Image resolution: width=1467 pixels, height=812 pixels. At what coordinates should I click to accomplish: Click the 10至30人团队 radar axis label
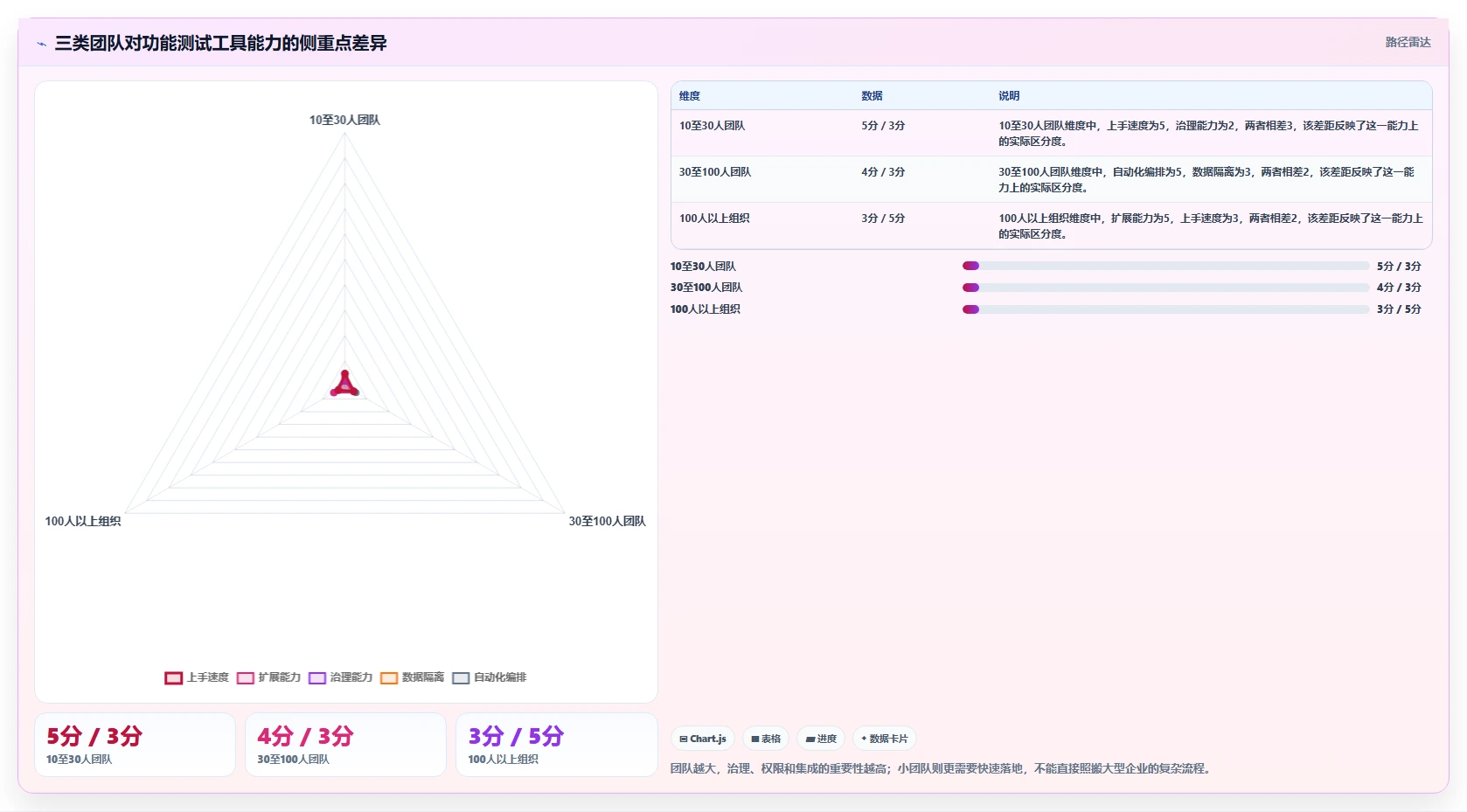(344, 120)
